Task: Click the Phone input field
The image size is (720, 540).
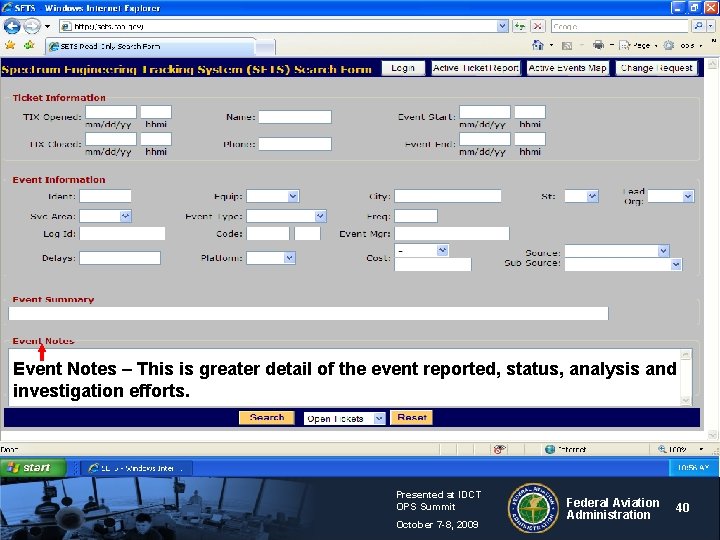Action: coord(295,144)
